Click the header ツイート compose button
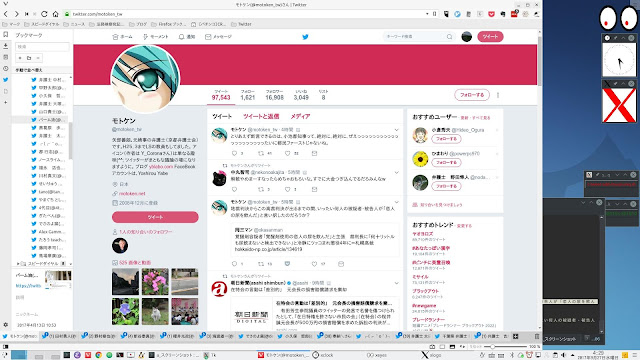 (x=490, y=37)
